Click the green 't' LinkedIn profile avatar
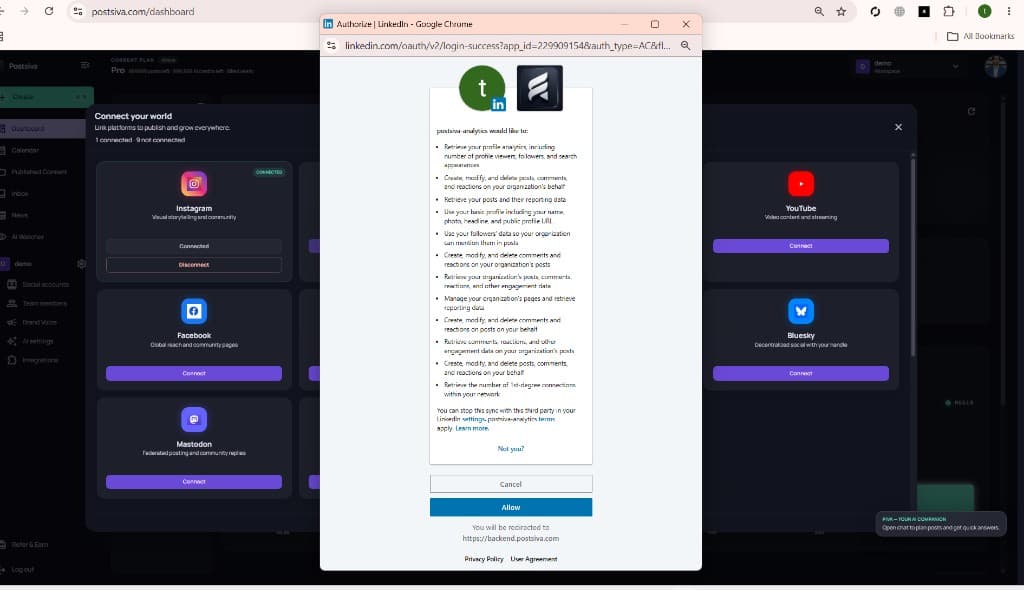1024x590 pixels. pyautogui.click(x=482, y=88)
